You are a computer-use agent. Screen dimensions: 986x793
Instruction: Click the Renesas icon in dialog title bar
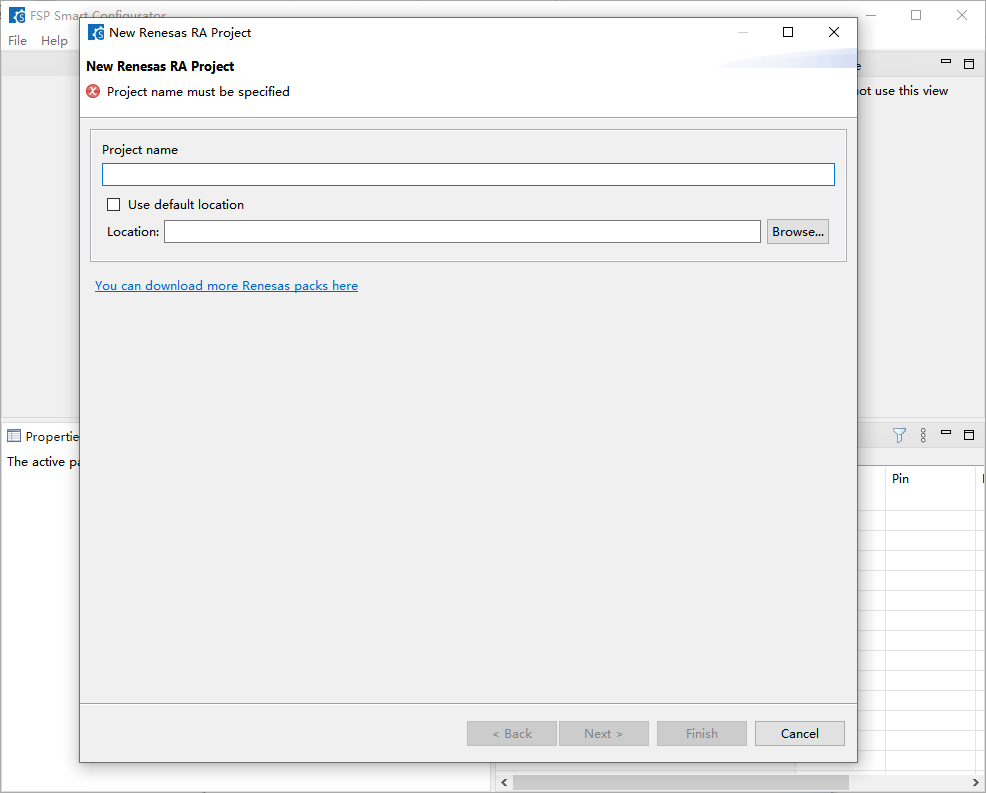click(x=96, y=33)
